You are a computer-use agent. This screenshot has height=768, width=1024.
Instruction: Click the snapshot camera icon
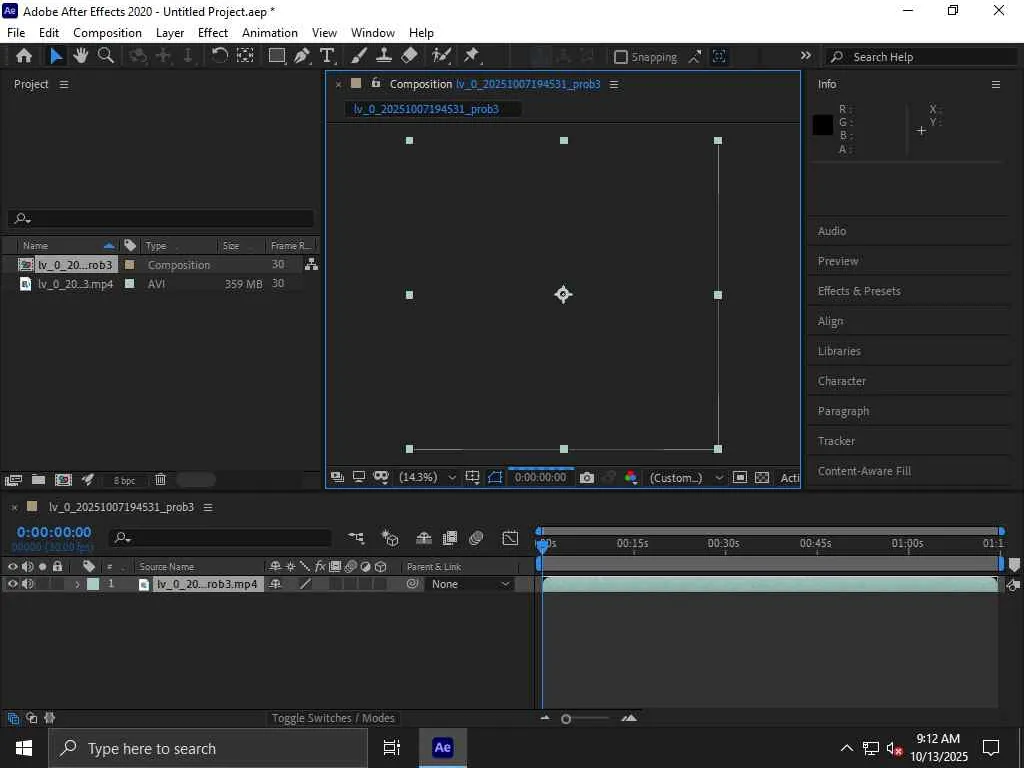pyautogui.click(x=586, y=477)
